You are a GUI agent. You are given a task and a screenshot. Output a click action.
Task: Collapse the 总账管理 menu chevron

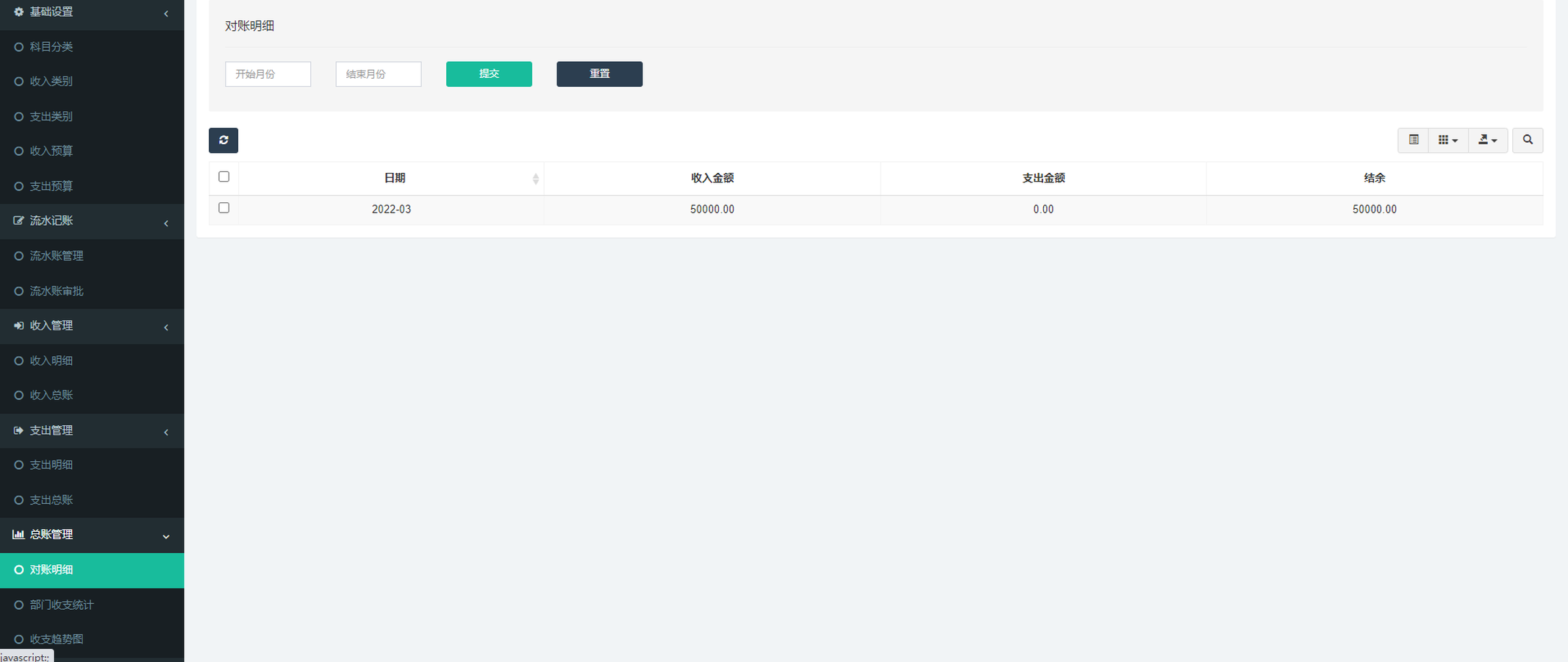166,537
